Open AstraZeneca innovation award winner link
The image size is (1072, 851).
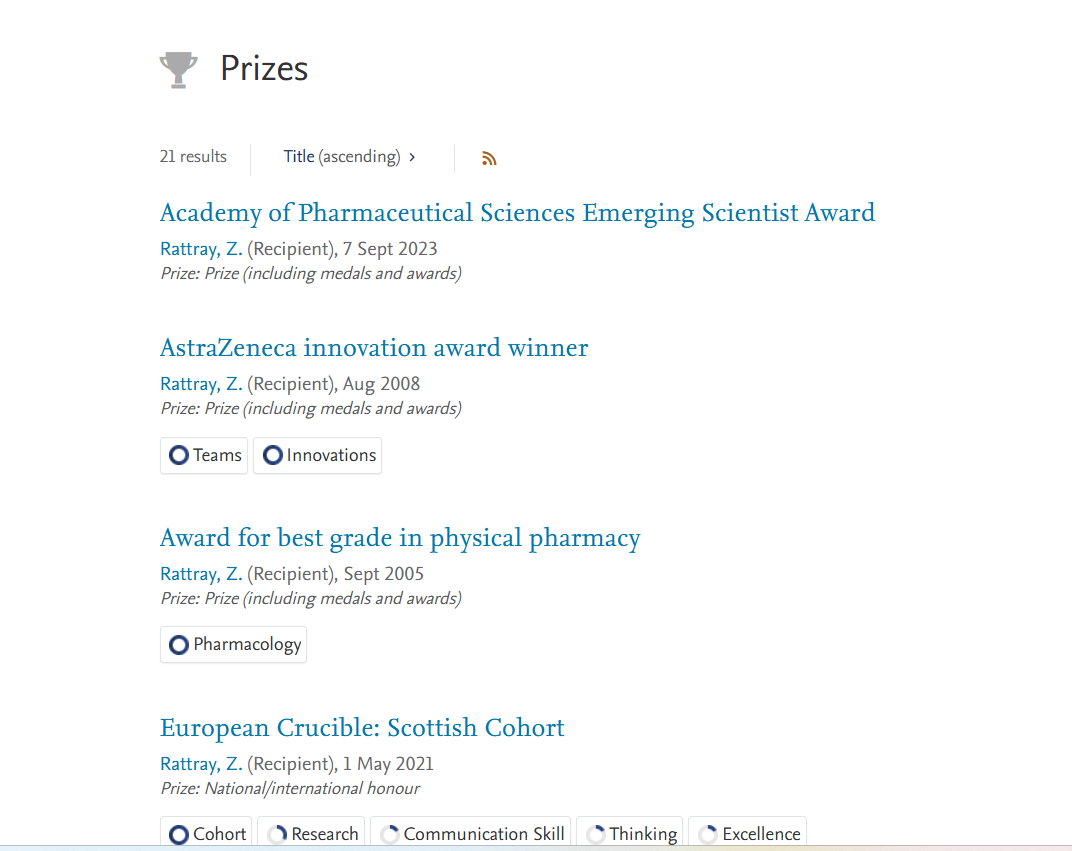pos(374,348)
